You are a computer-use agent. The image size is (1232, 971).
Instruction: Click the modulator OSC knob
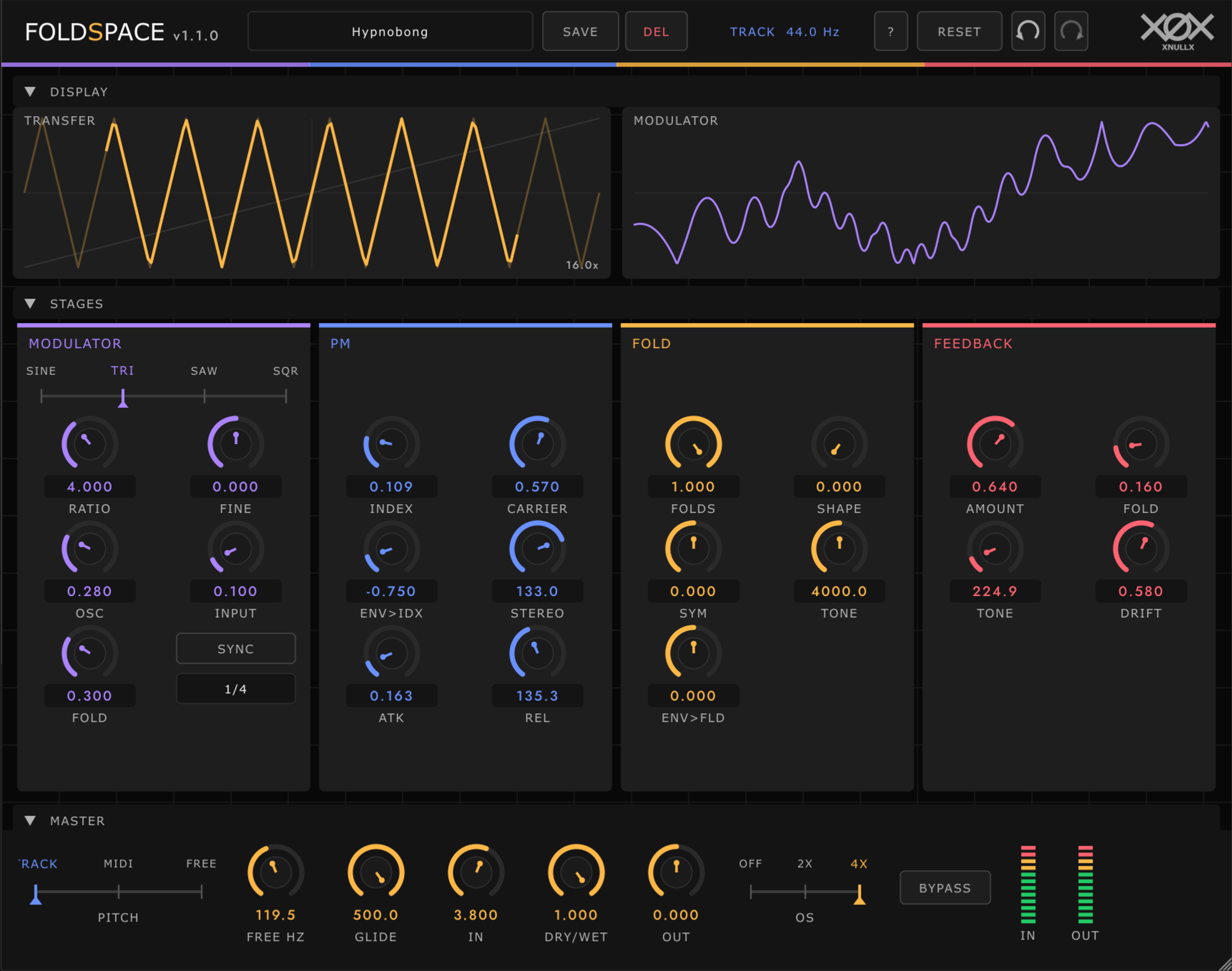[x=90, y=549]
